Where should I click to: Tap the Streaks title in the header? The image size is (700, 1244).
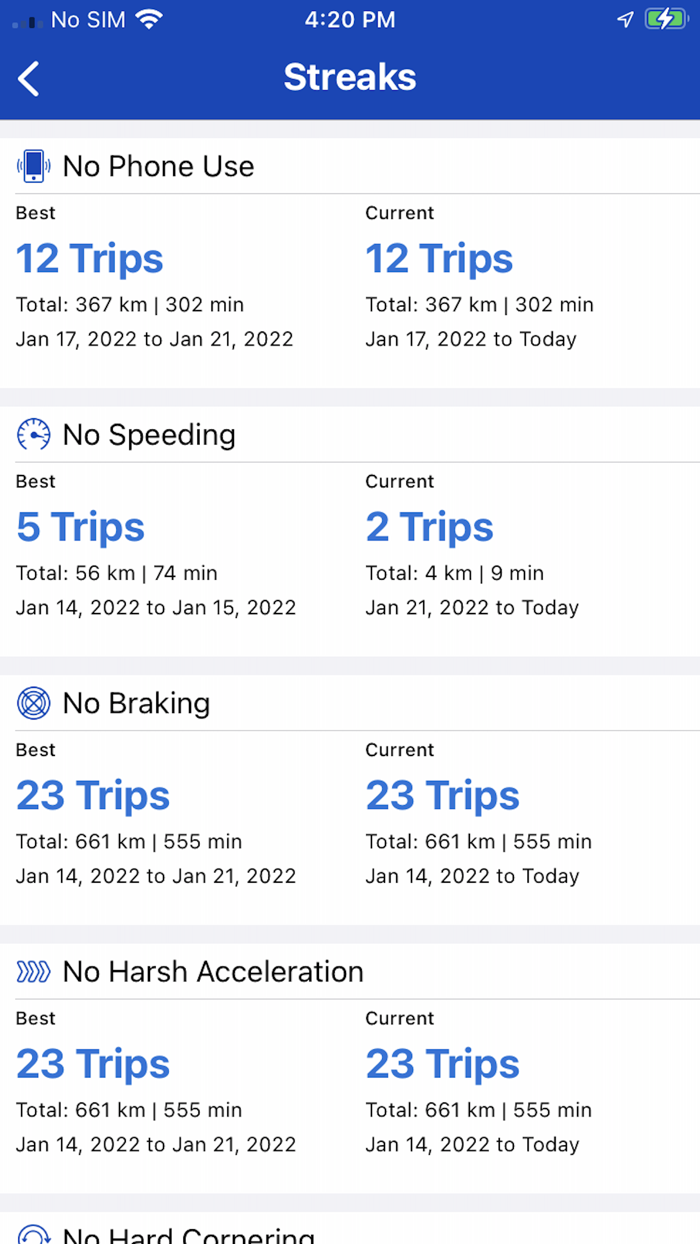(x=350, y=77)
